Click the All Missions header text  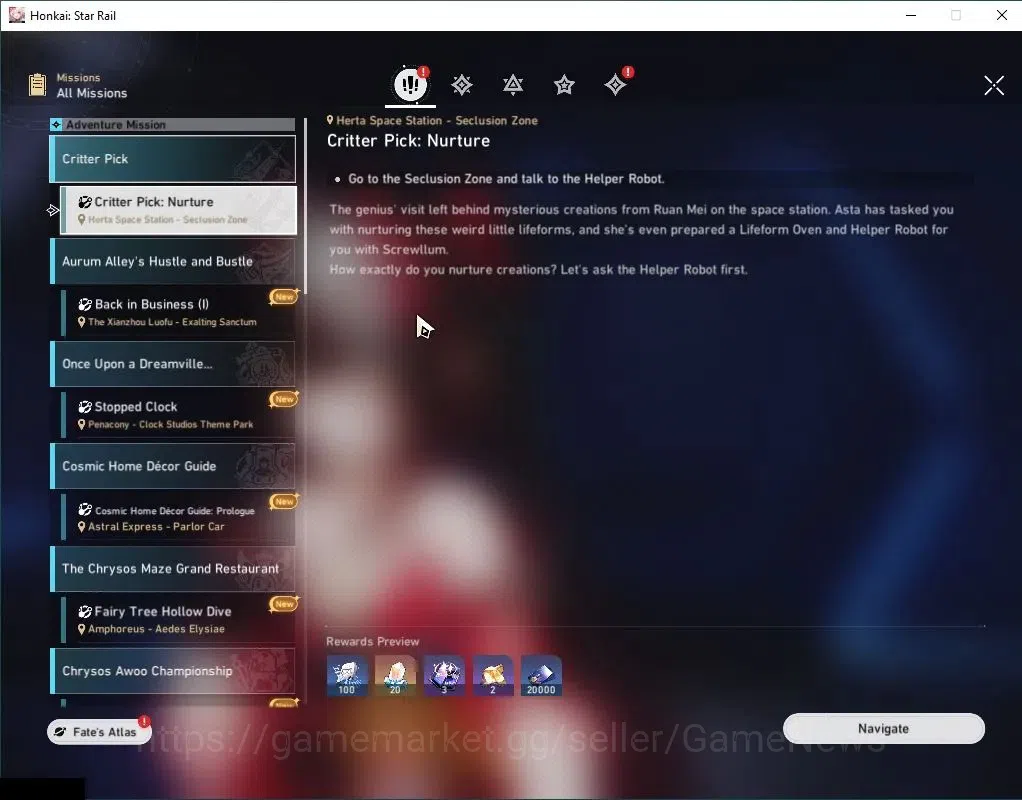[x=92, y=93]
